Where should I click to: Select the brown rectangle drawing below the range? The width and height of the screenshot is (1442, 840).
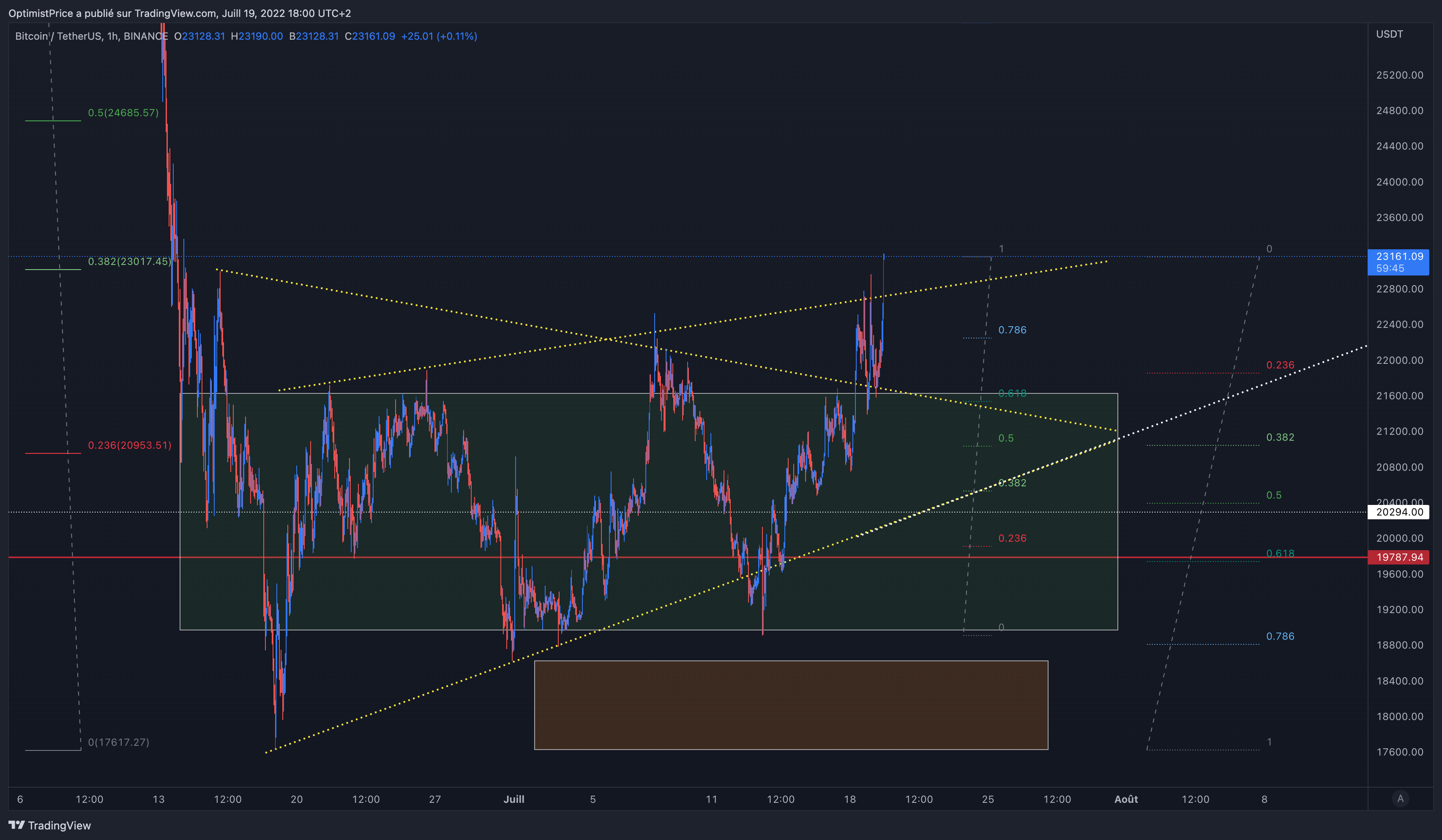[x=791, y=705]
